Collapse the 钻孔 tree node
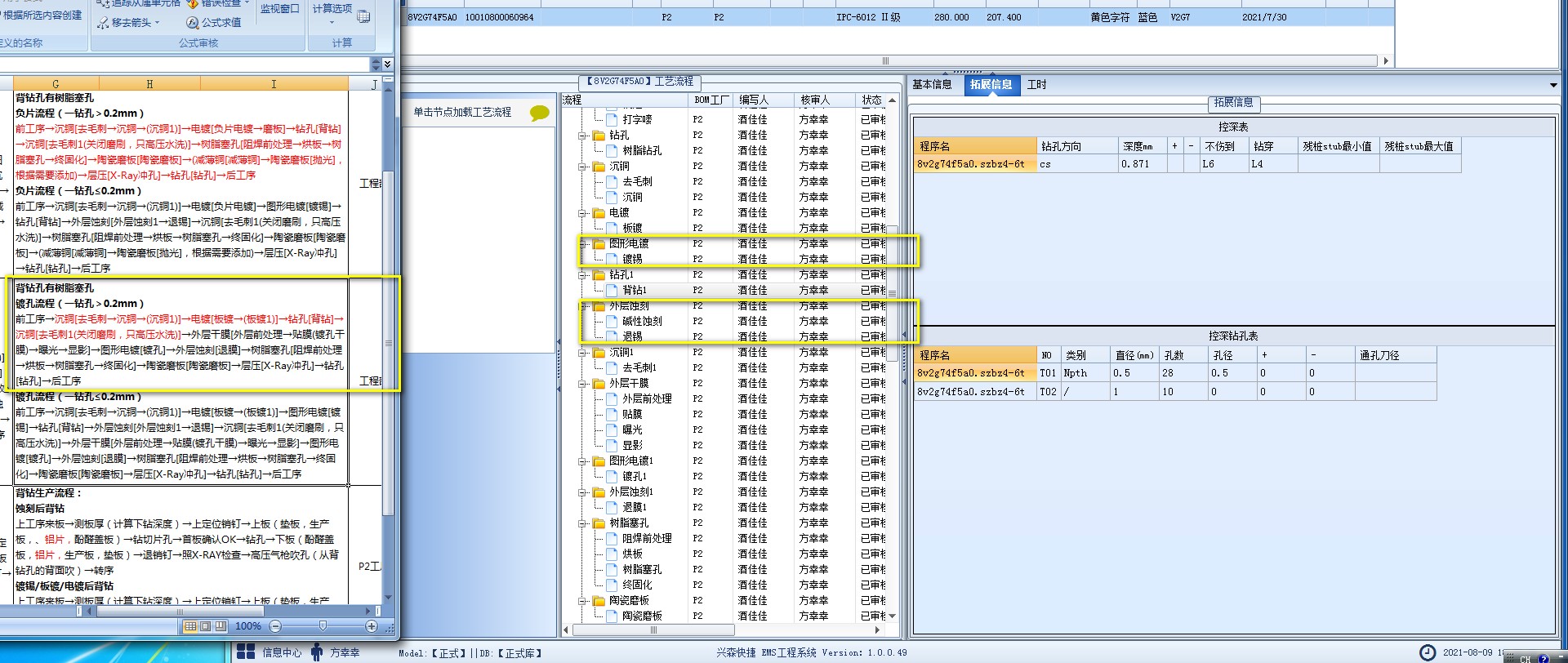This screenshot has width=1568, height=663. tap(584, 136)
